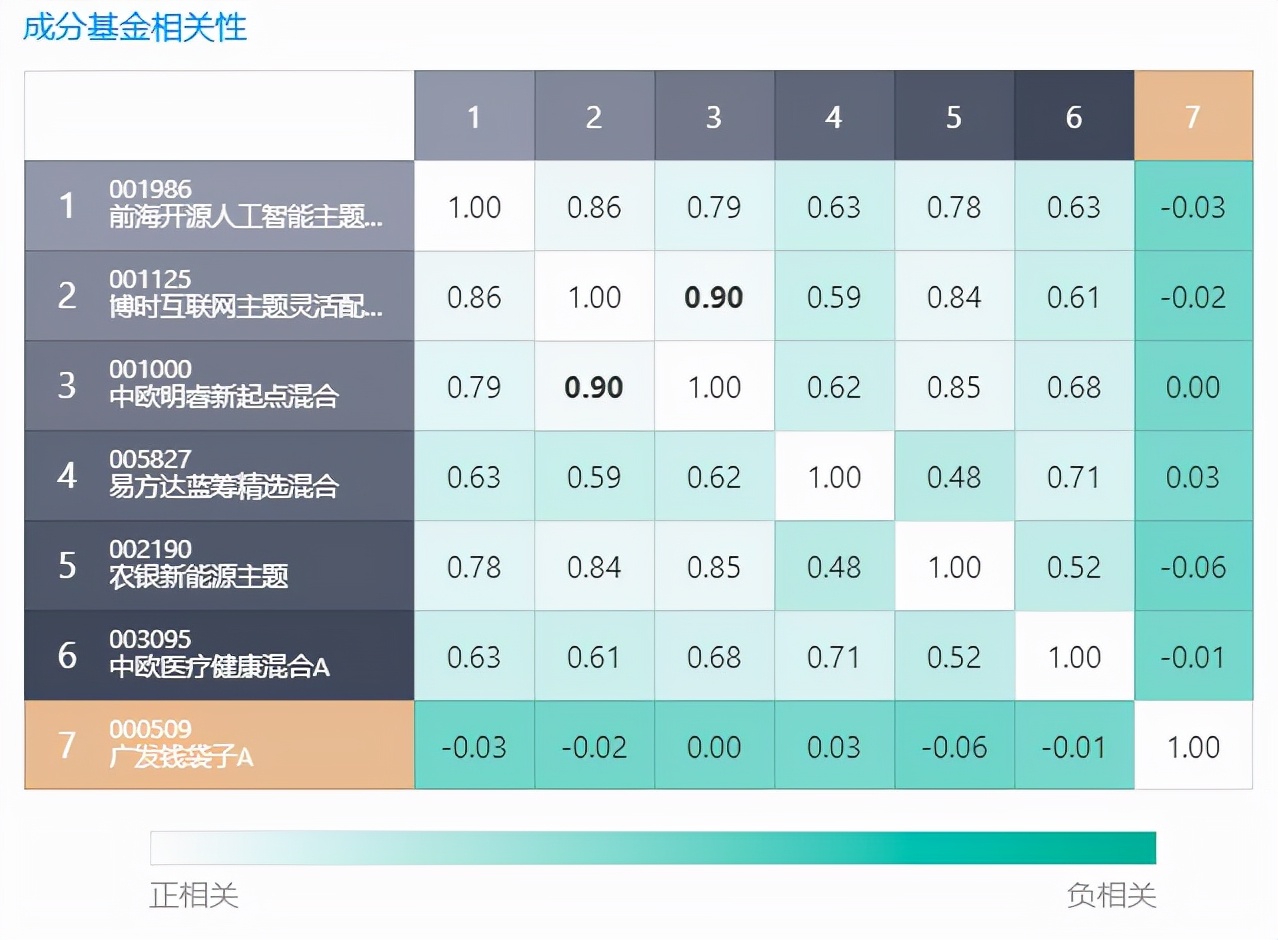This screenshot has width=1278, height=940.
Task: Click the correlation gradient color bar
Action: (653, 848)
